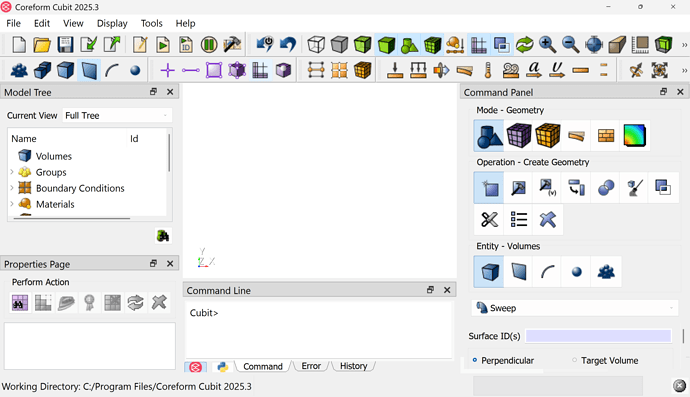The image size is (690, 397).
Task: Select the Boolean operation spheres icon
Action: (606, 188)
